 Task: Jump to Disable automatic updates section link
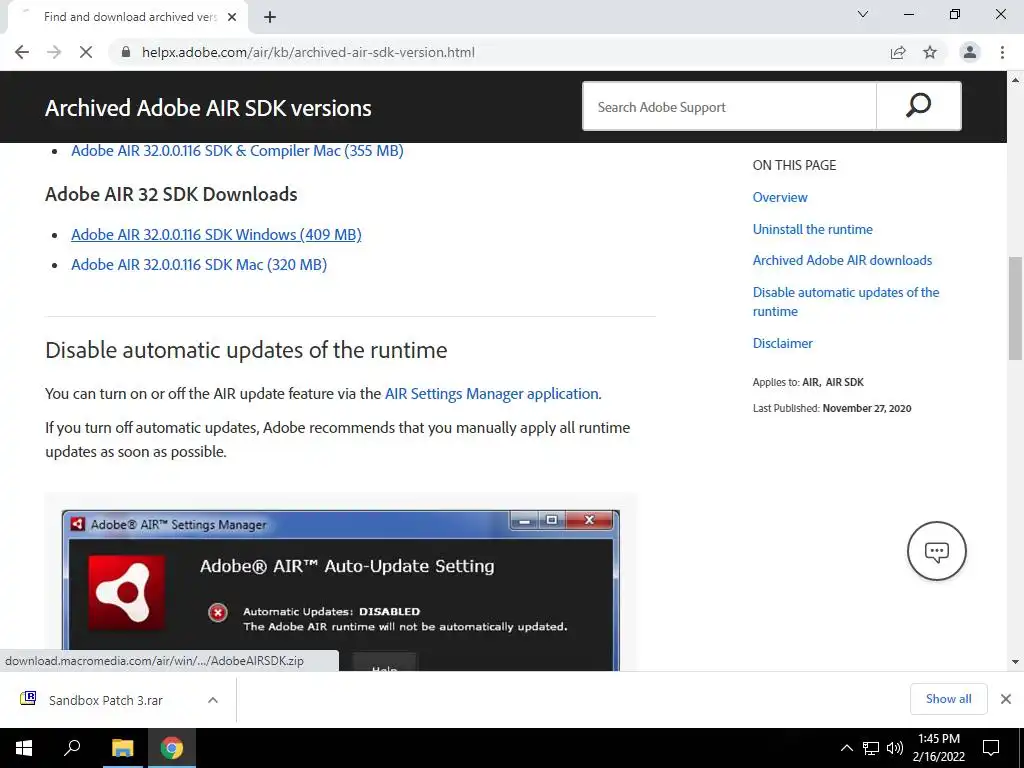click(x=846, y=302)
